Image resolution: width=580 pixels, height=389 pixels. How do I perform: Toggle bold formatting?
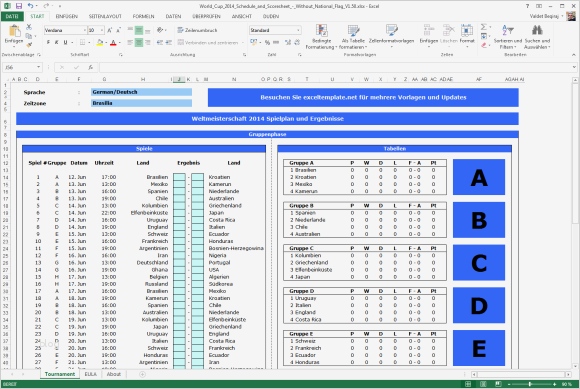click(48, 43)
